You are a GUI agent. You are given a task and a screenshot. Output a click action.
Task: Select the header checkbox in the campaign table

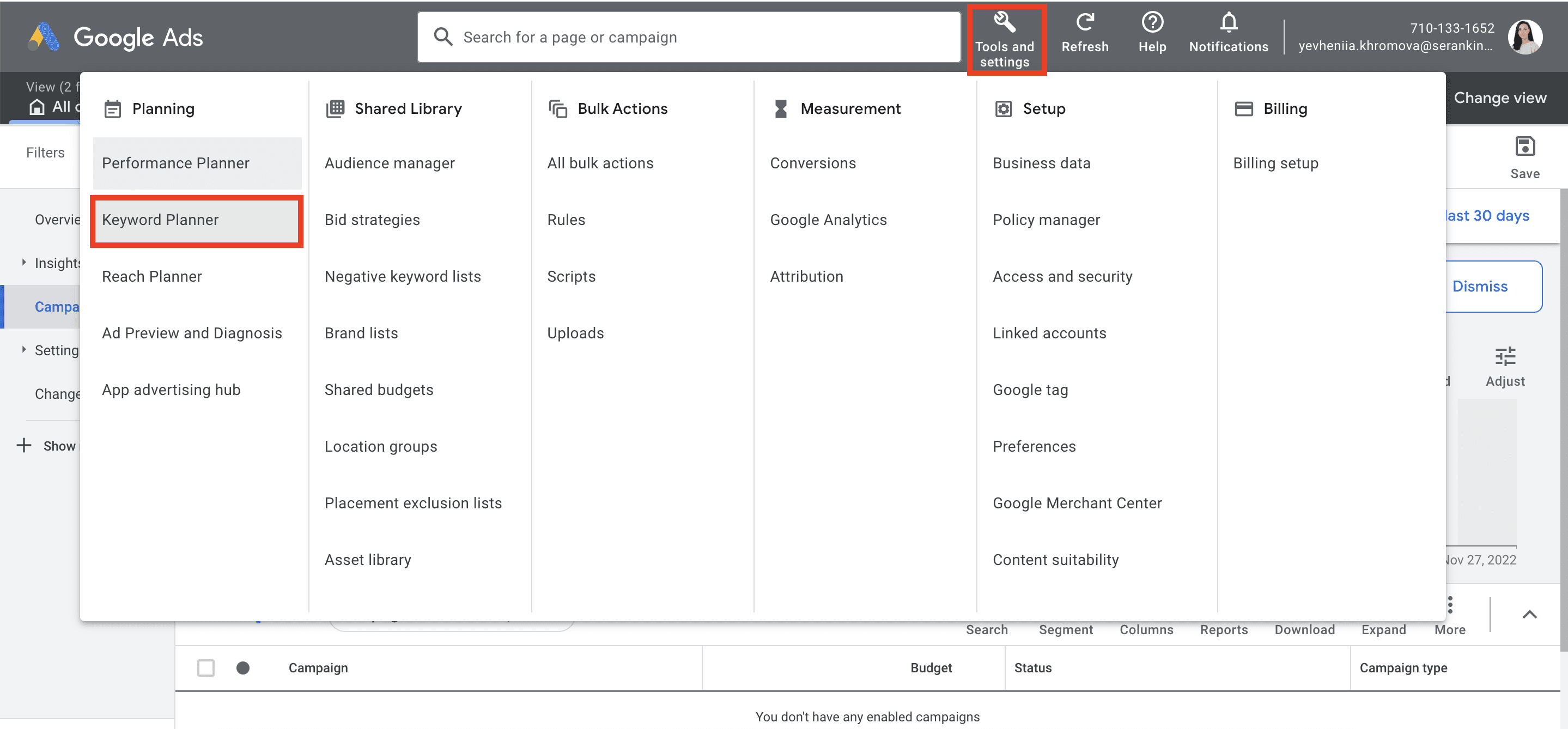[x=206, y=667]
